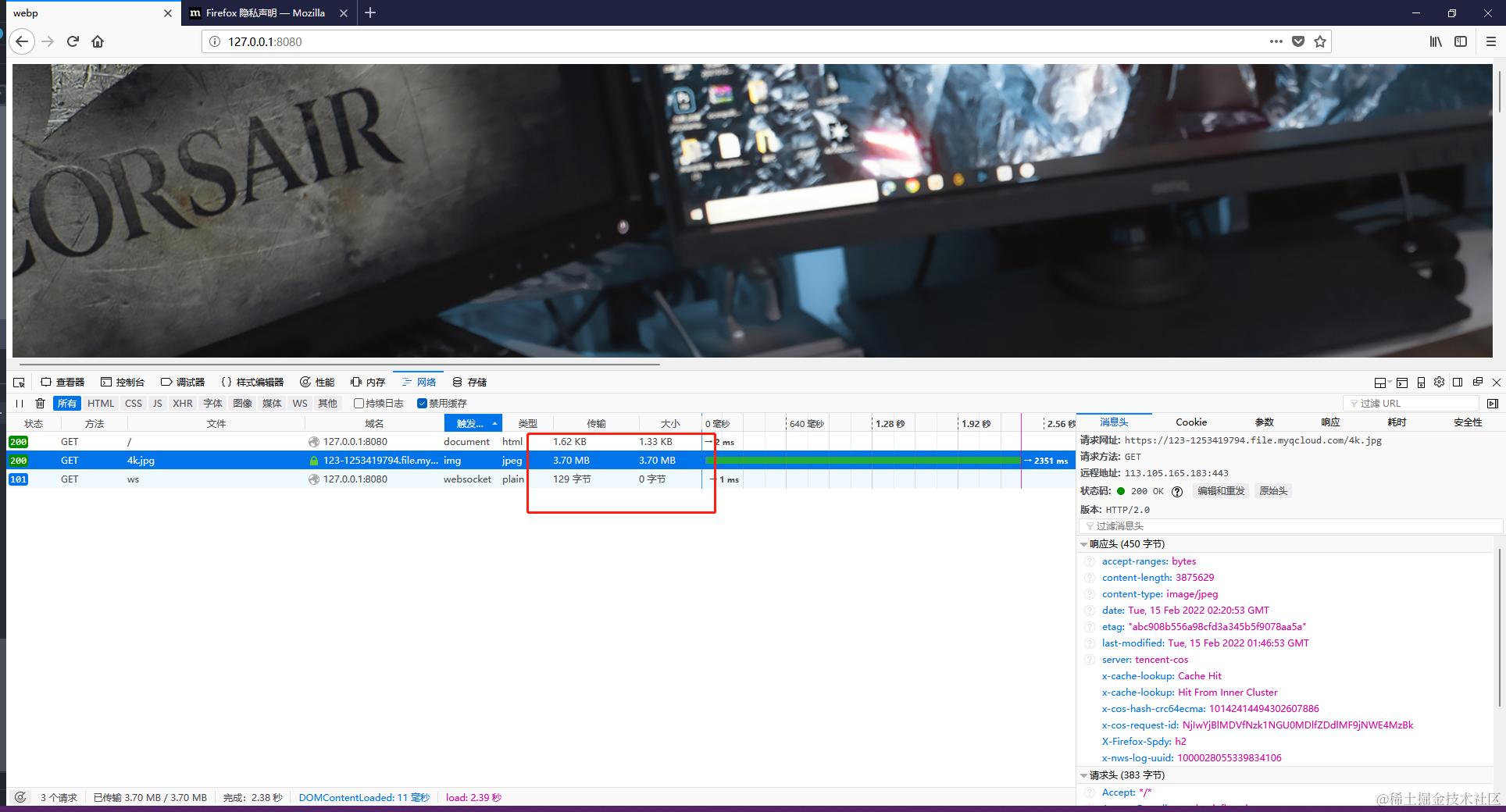Screen dimensions: 1506x812
Task: Open a new browser tab
Action: coord(370,12)
